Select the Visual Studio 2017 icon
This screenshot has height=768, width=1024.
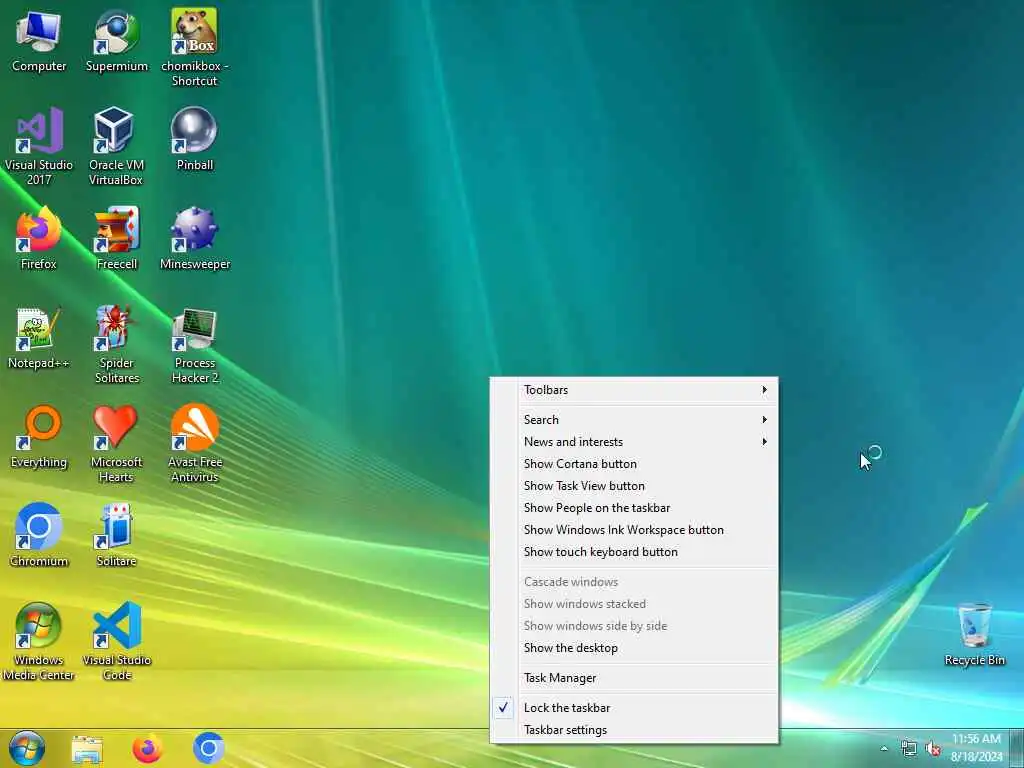[x=39, y=146]
